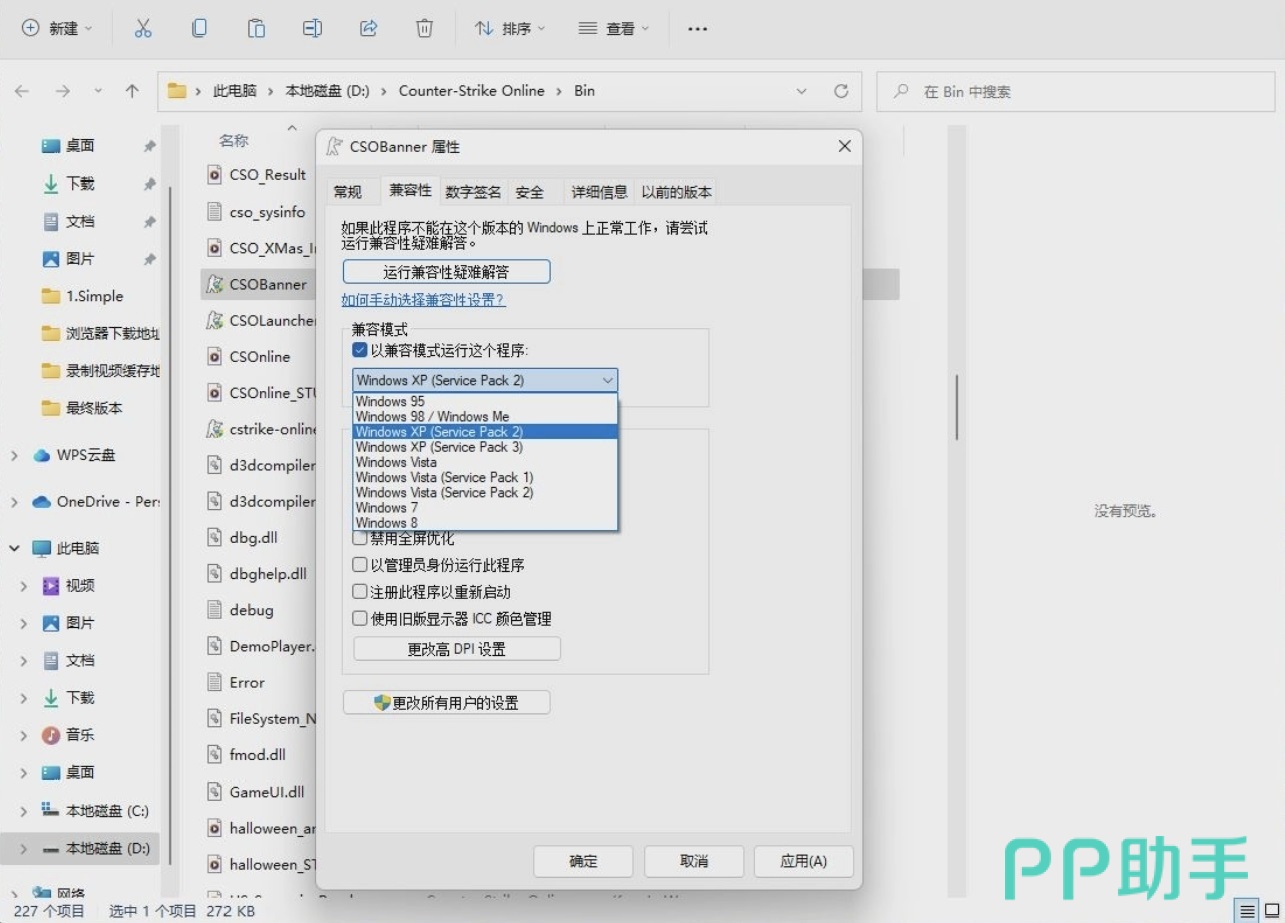Click the 应用(A) button
The image size is (1285, 923).
click(x=804, y=861)
